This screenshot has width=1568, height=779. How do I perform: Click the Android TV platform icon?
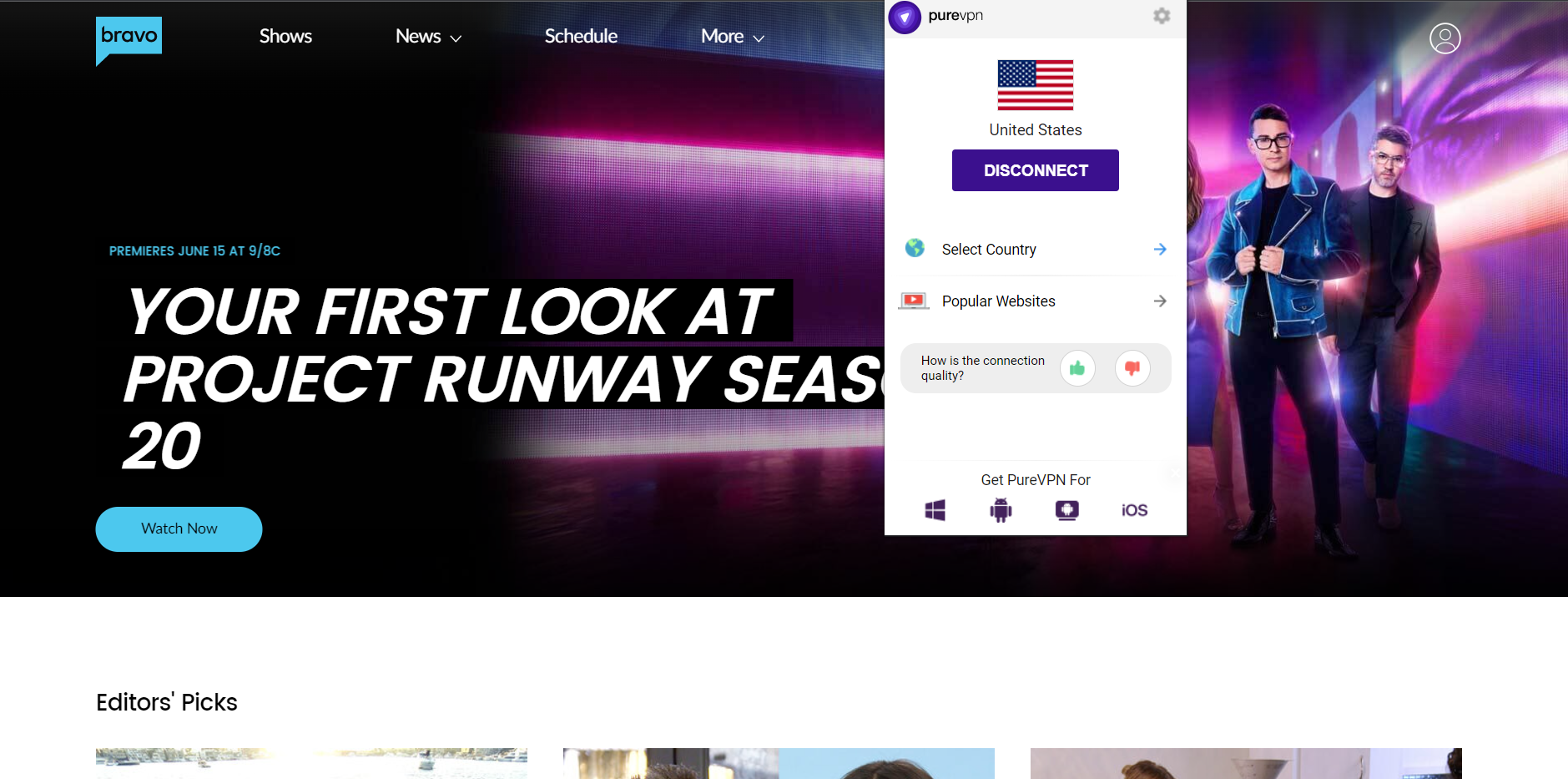click(1067, 509)
